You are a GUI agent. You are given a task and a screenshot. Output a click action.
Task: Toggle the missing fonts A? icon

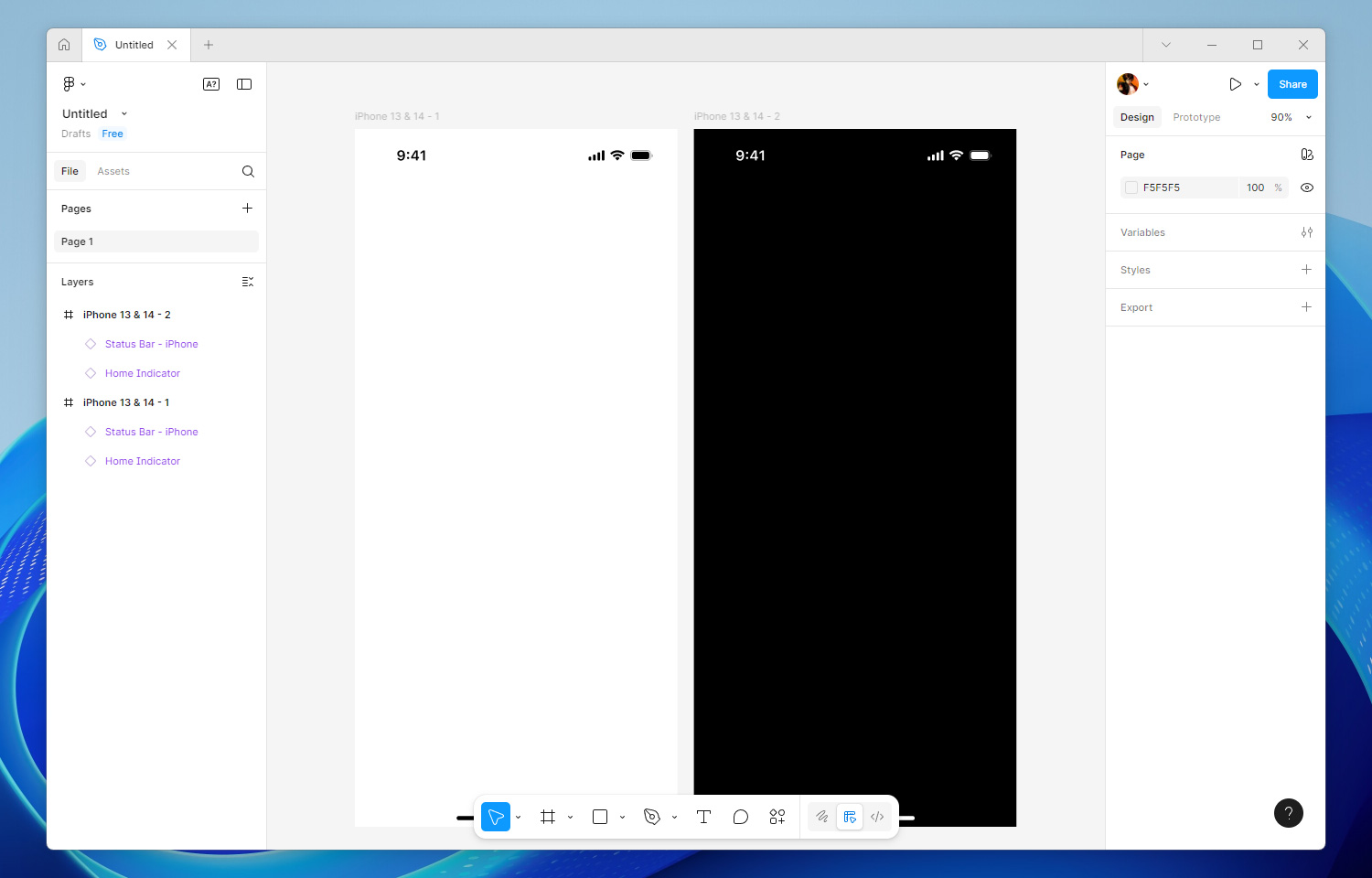click(x=211, y=84)
